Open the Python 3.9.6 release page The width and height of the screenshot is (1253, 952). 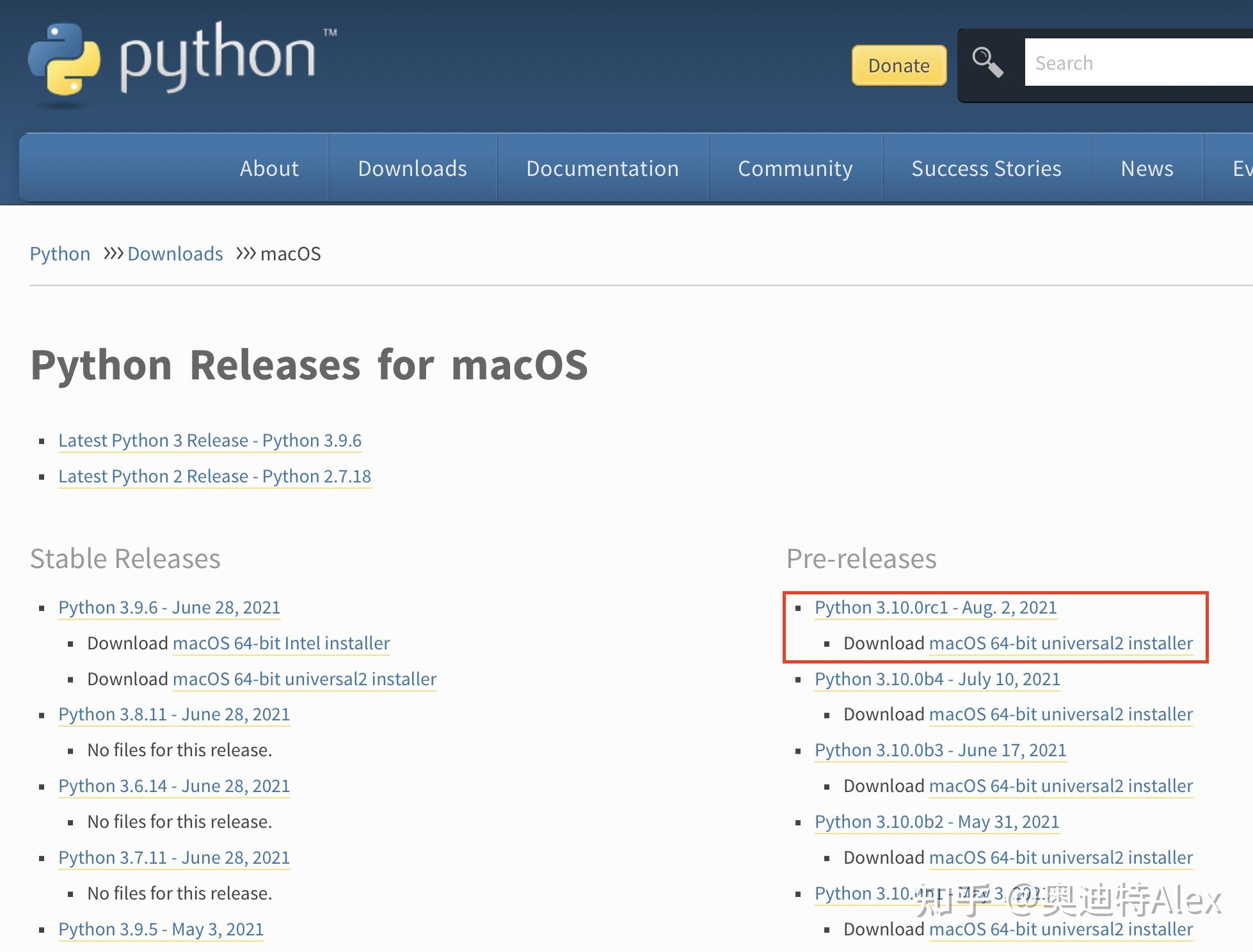coord(169,607)
